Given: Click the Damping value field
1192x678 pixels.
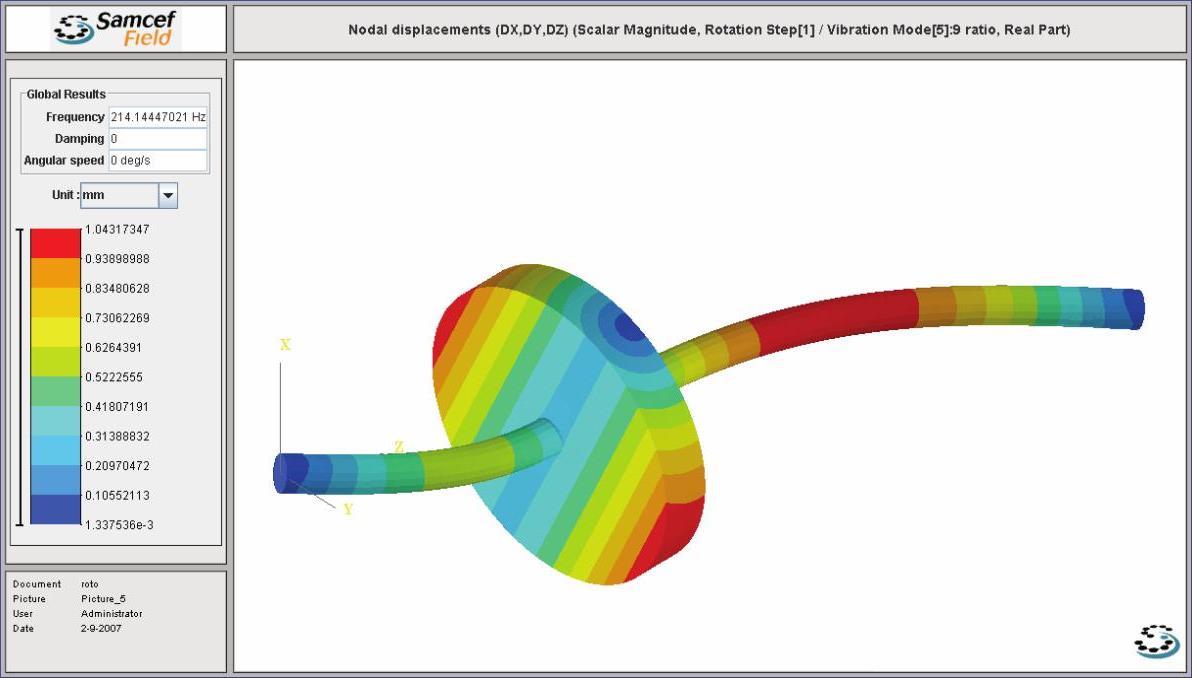Looking at the screenshot, I should [x=158, y=139].
